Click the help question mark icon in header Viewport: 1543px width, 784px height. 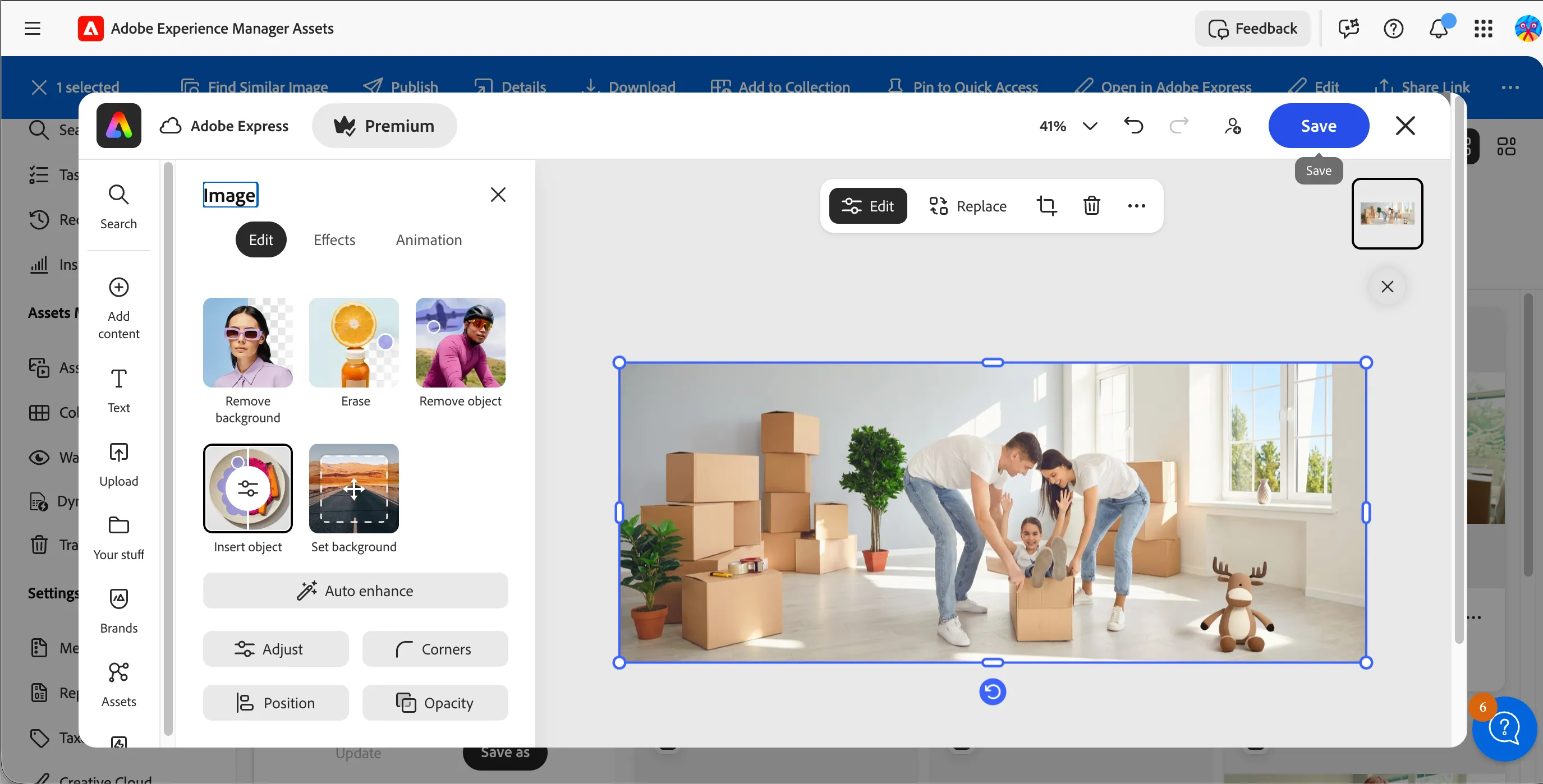[1393, 28]
